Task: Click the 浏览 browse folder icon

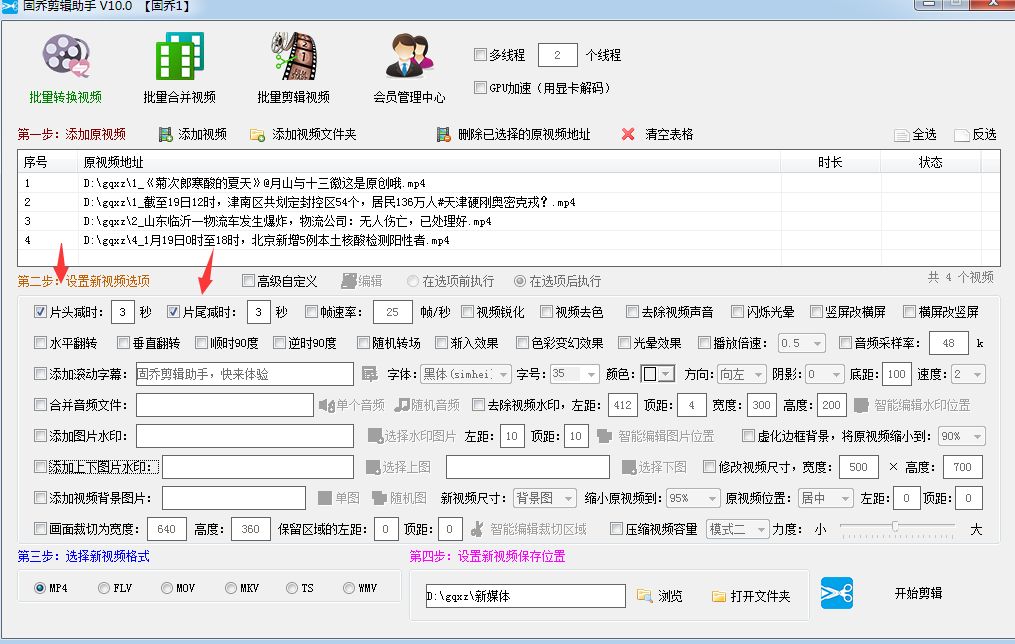Action: (x=644, y=595)
